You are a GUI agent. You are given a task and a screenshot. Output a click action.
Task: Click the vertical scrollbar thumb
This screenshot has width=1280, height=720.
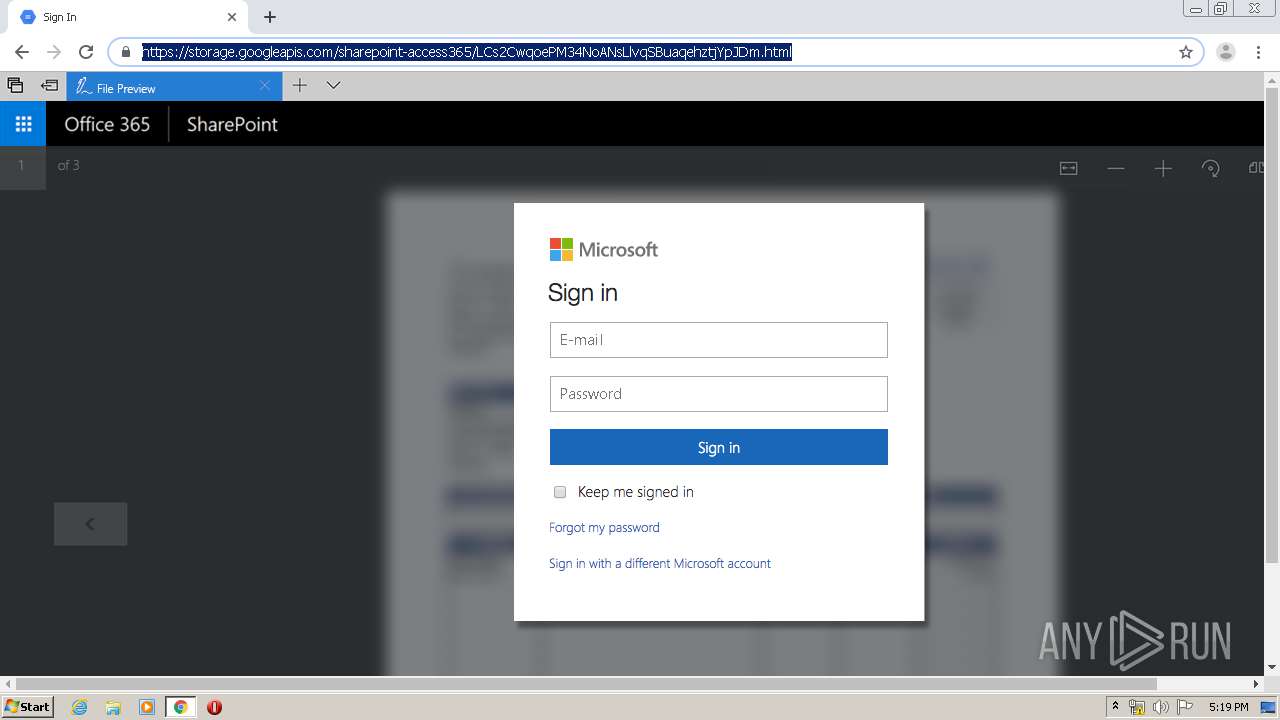coord(1272,325)
